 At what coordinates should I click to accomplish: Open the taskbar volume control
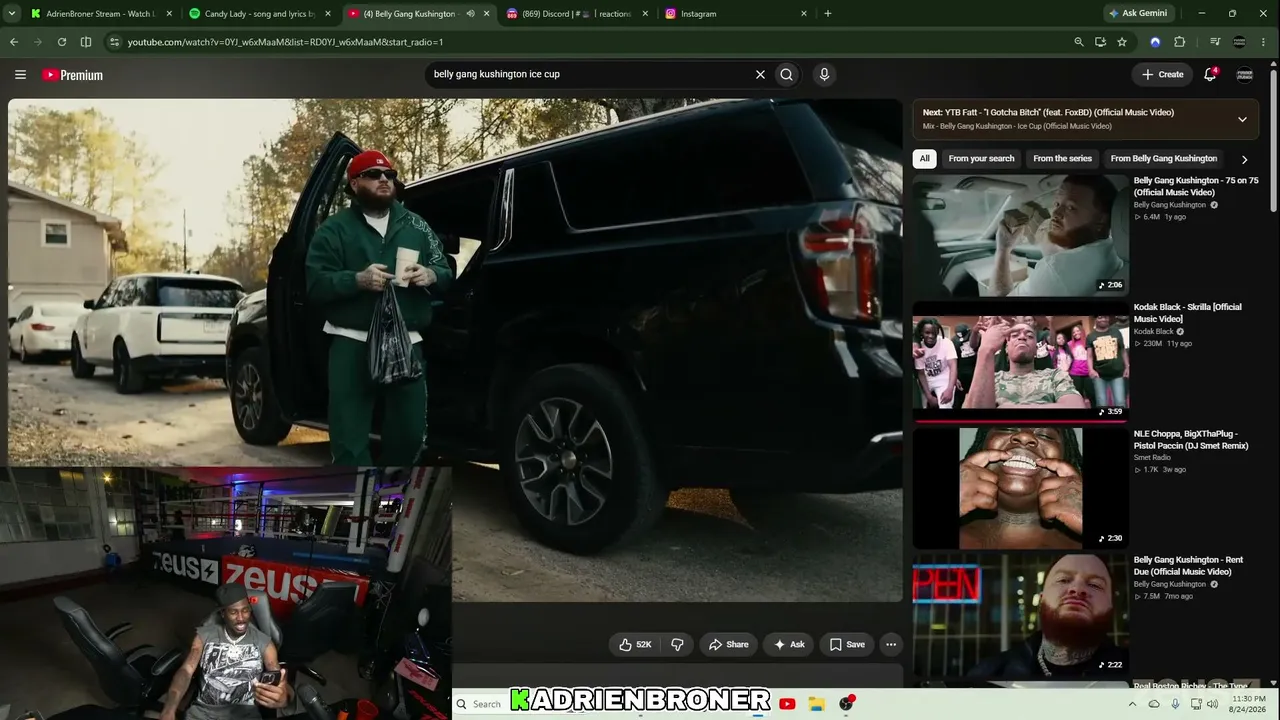click(x=1212, y=704)
